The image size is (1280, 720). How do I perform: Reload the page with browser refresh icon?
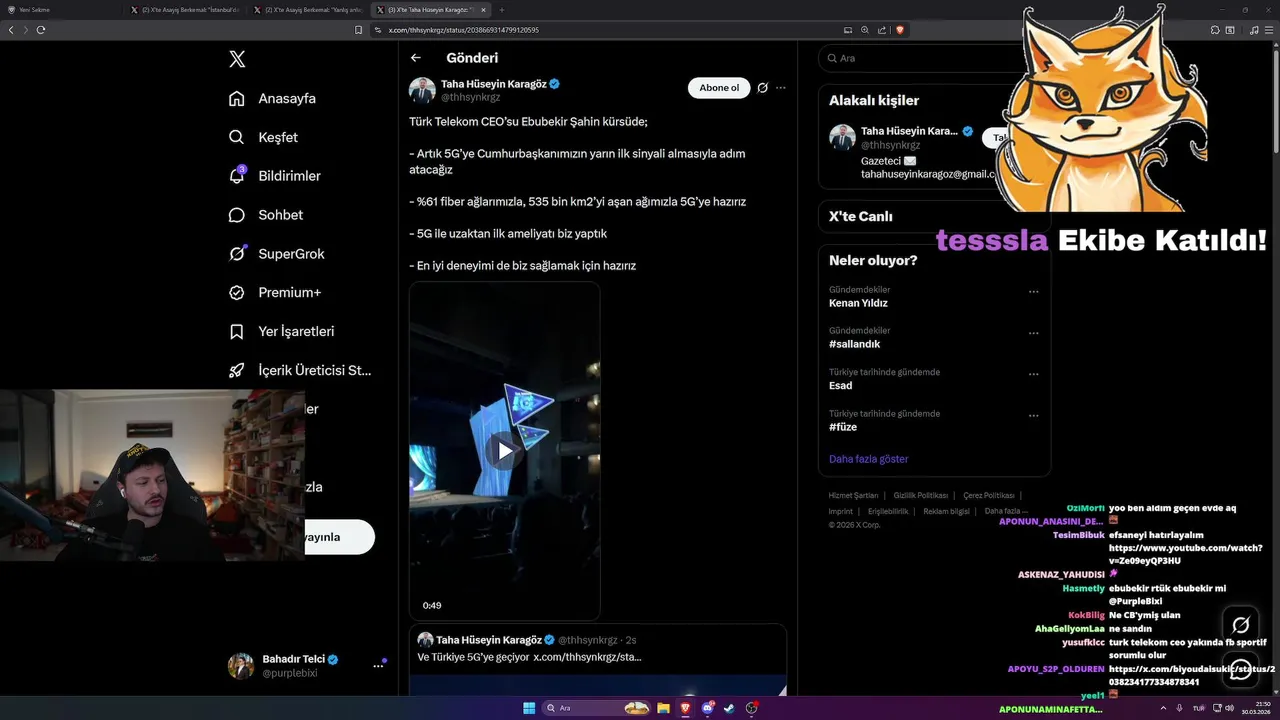(41, 30)
